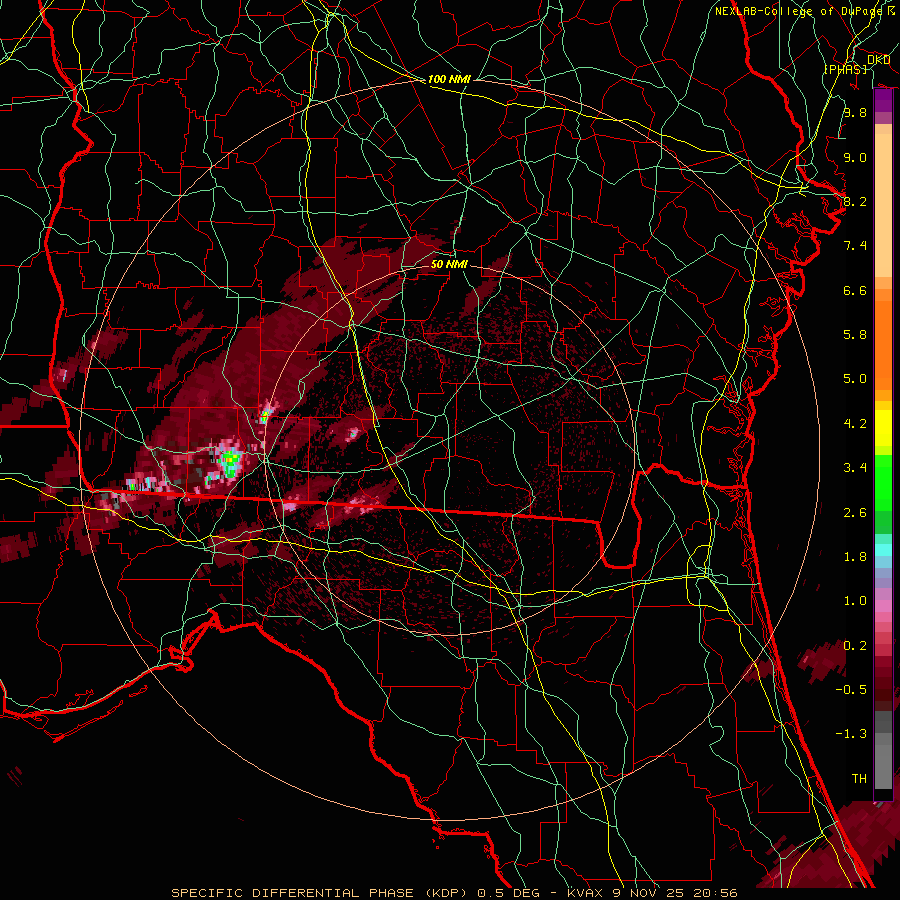Click the 5.0 scale value

[855, 379]
